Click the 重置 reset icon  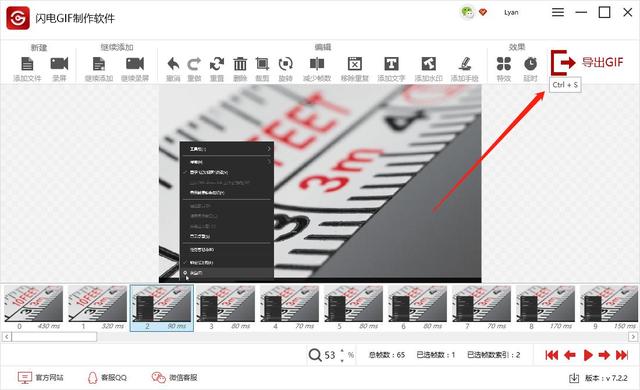[217, 64]
